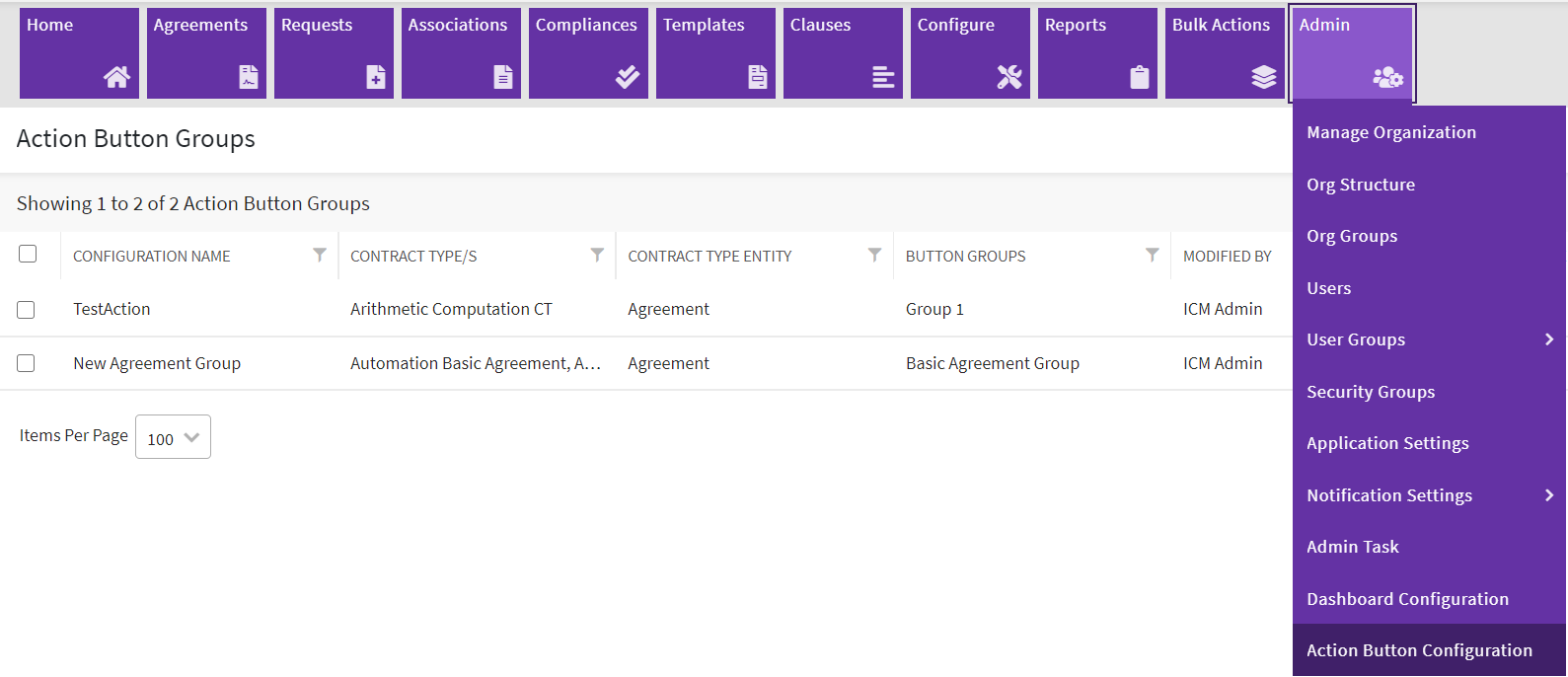The height and width of the screenshot is (677, 1568).
Task: Open the Items Per Page dropdown
Action: [173, 437]
